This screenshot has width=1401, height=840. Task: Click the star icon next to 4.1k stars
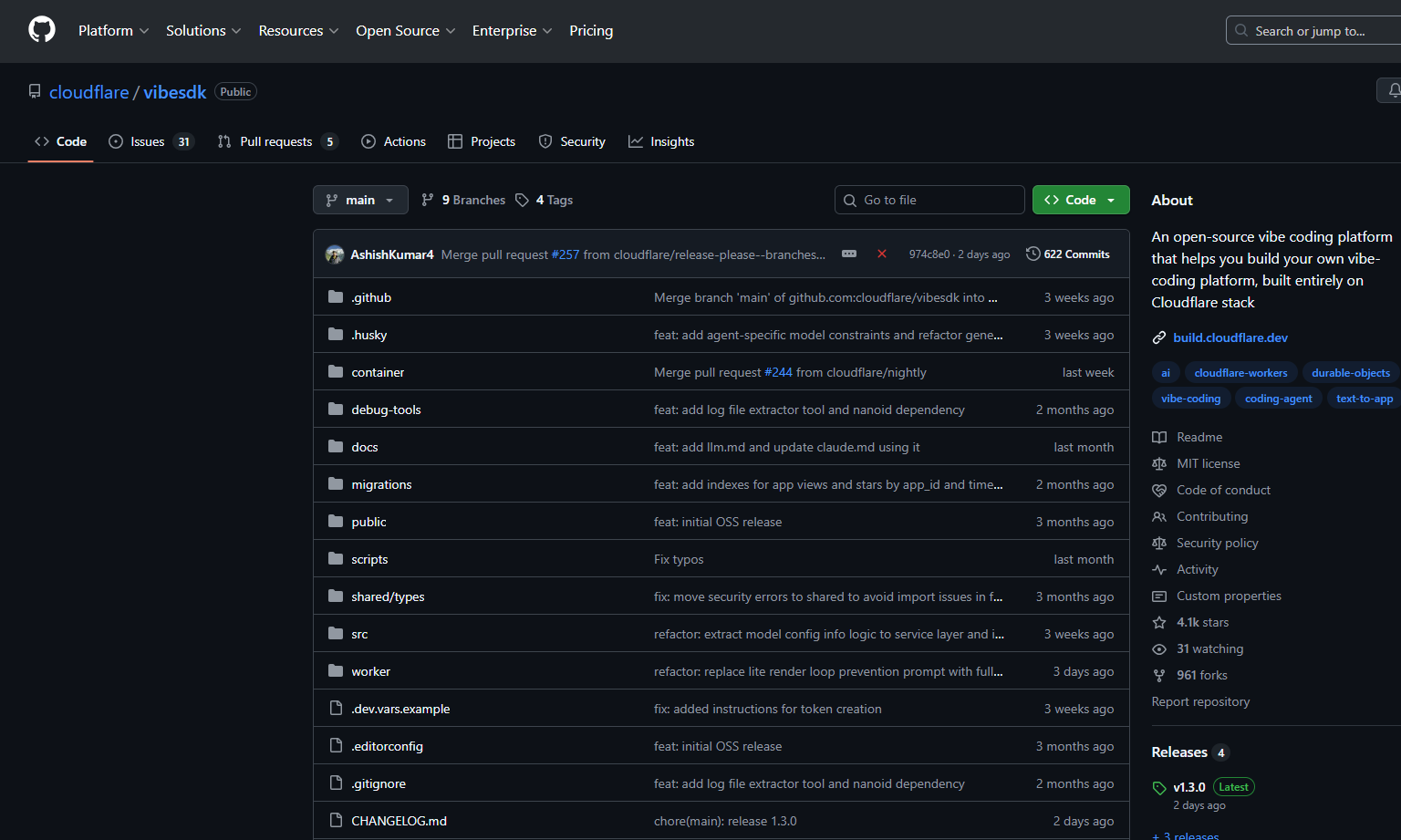pyautogui.click(x=1159, y=622)
